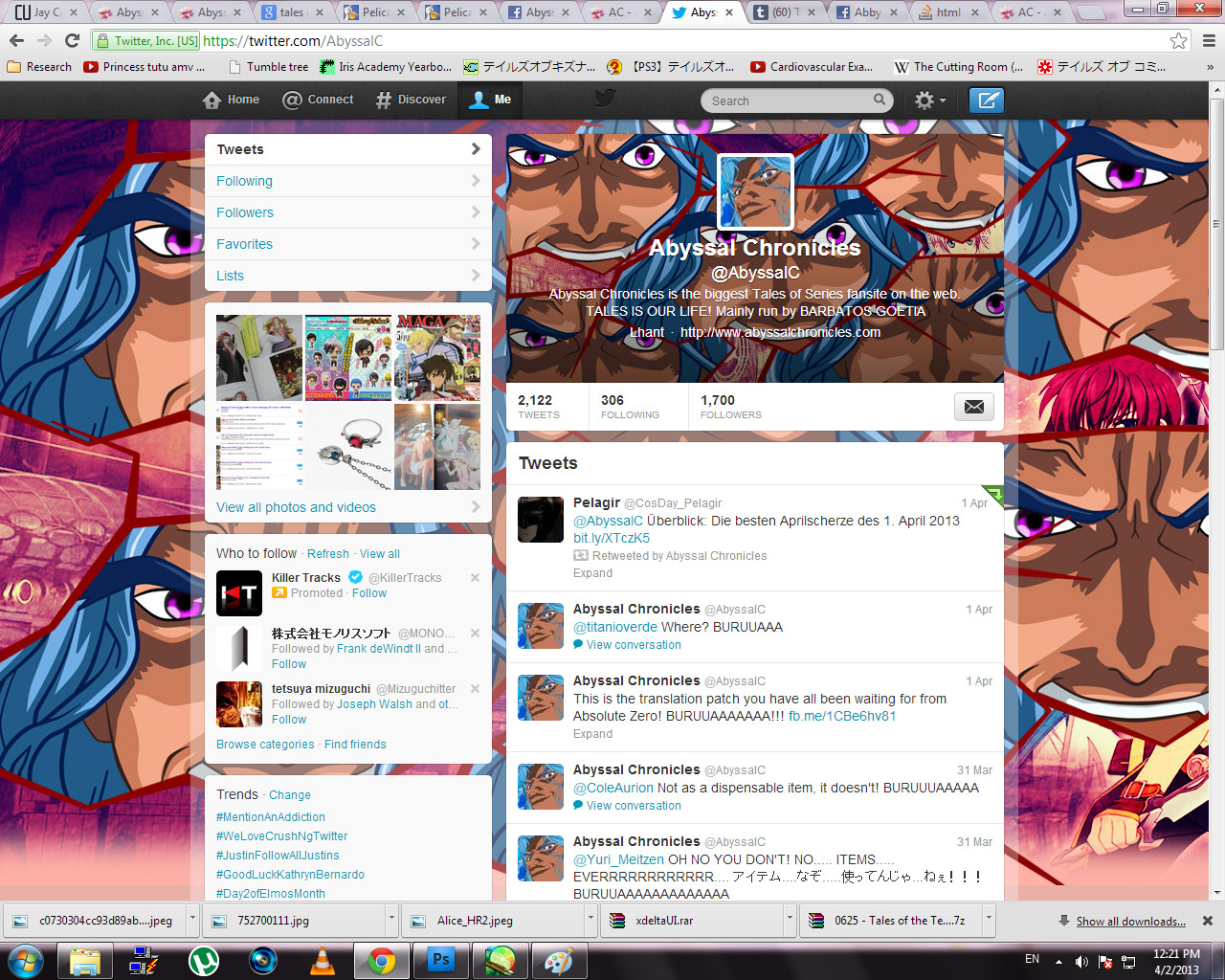Expand the Pelagir retweet

pos(592,573)
